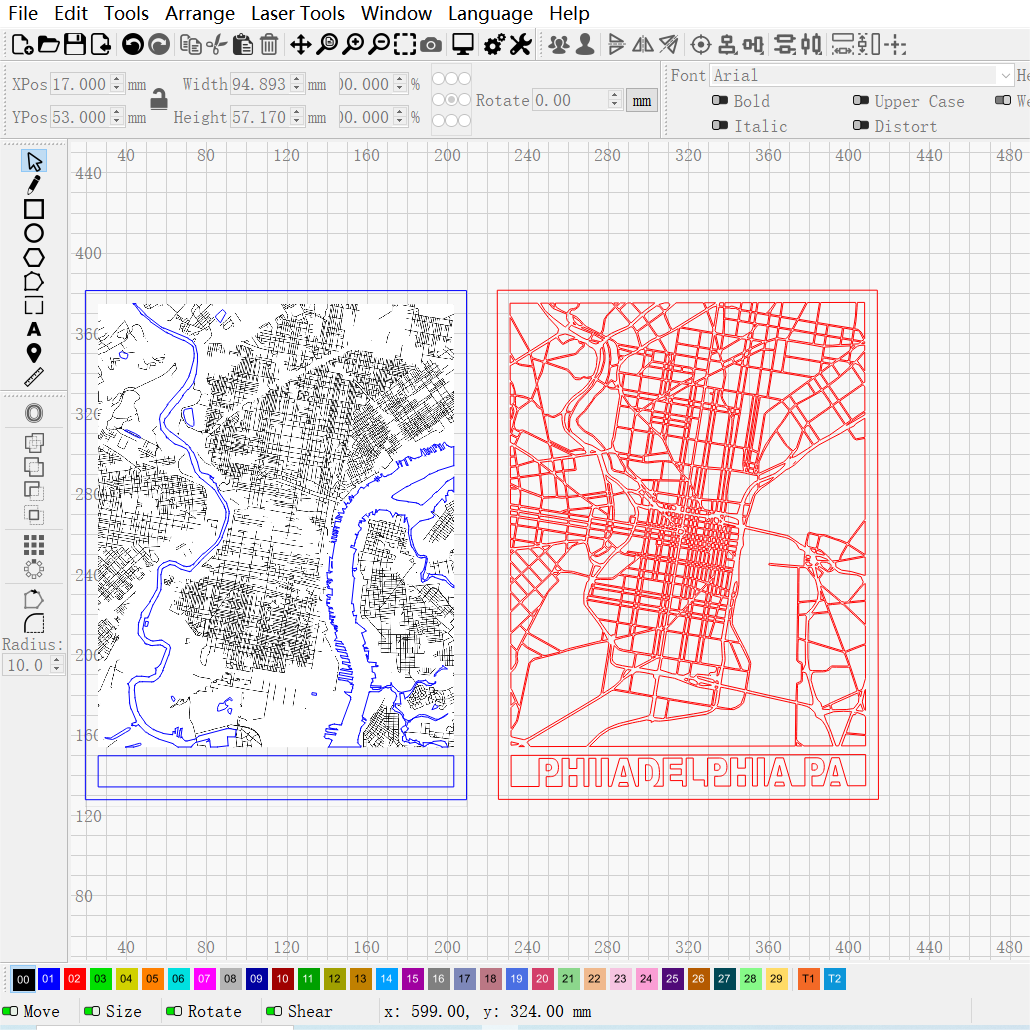Open the Edit menu
Screen dimensions: 1030x1030
click(x=71, y=13)
